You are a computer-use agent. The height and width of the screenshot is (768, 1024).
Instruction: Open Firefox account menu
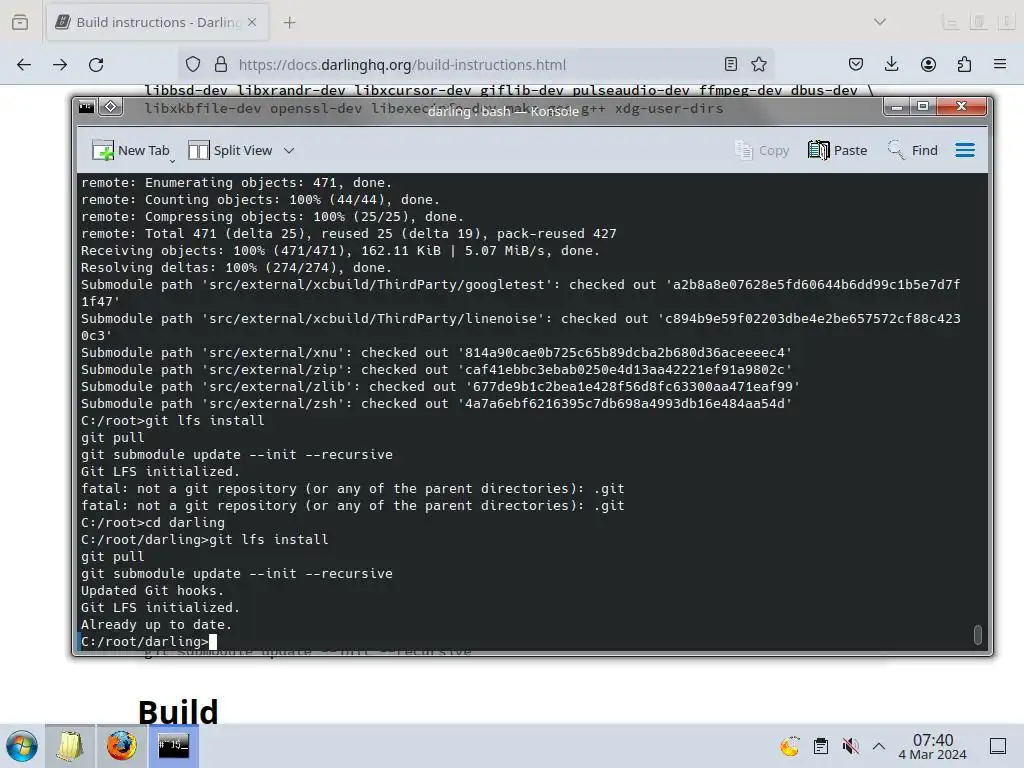pyautogui.click(x=928, y=65)
